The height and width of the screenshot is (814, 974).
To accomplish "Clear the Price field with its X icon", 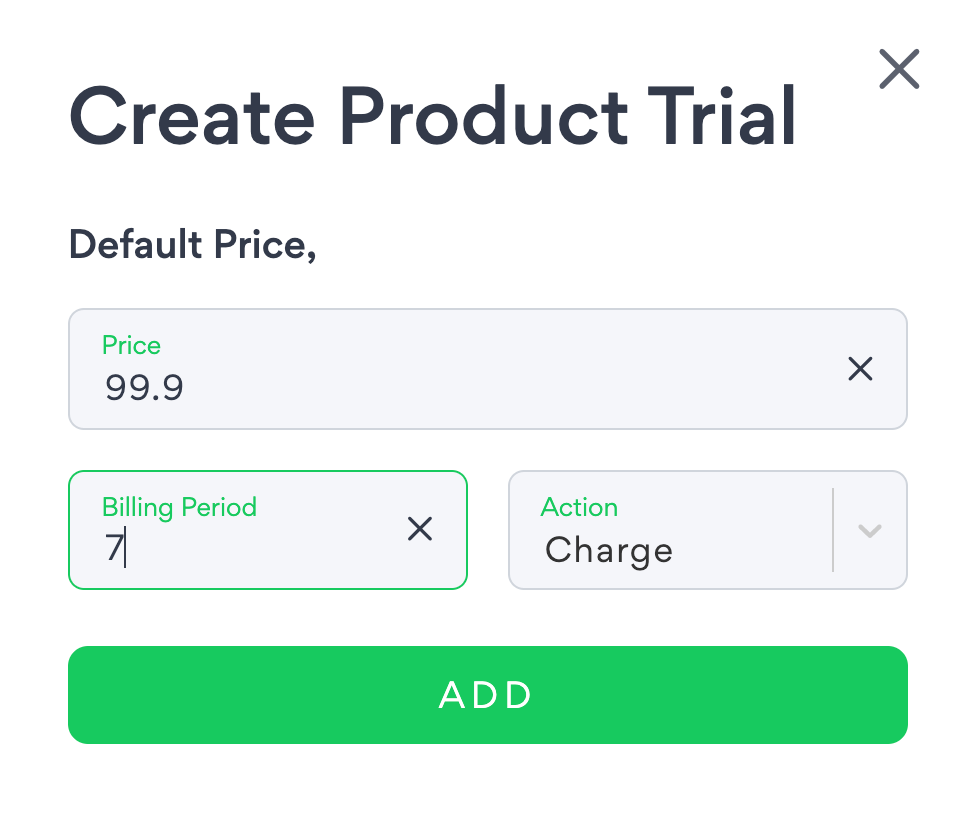I will click(860, 369).
